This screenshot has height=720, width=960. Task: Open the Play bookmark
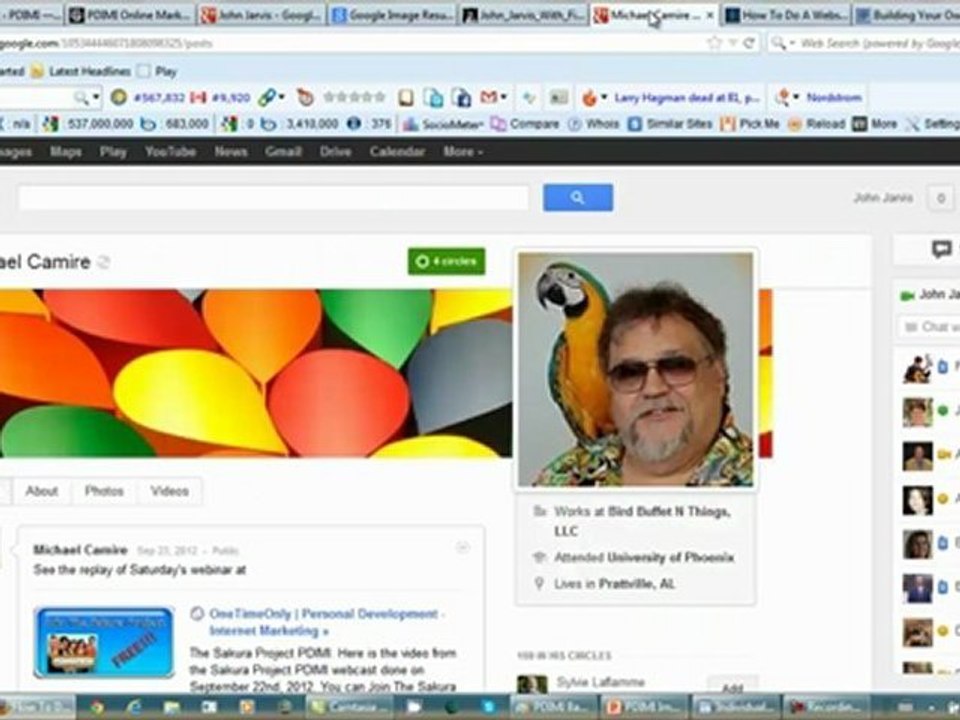[x=157, y=72]
